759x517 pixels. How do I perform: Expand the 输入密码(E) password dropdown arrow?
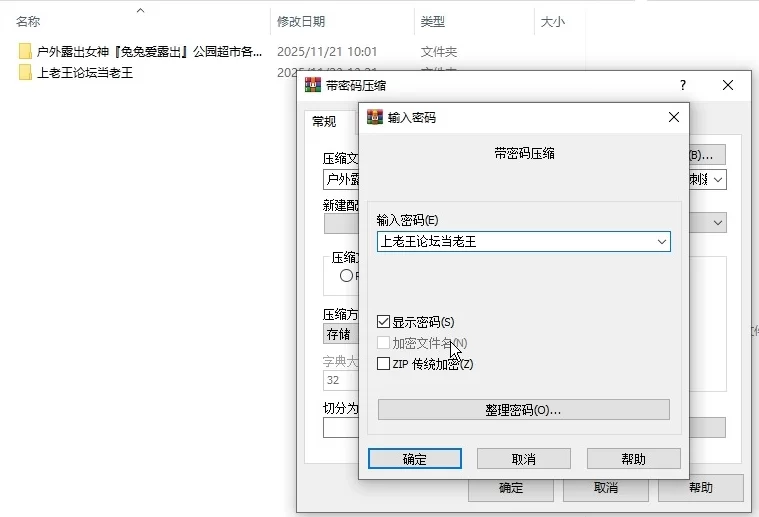click(x=662, y=242)
